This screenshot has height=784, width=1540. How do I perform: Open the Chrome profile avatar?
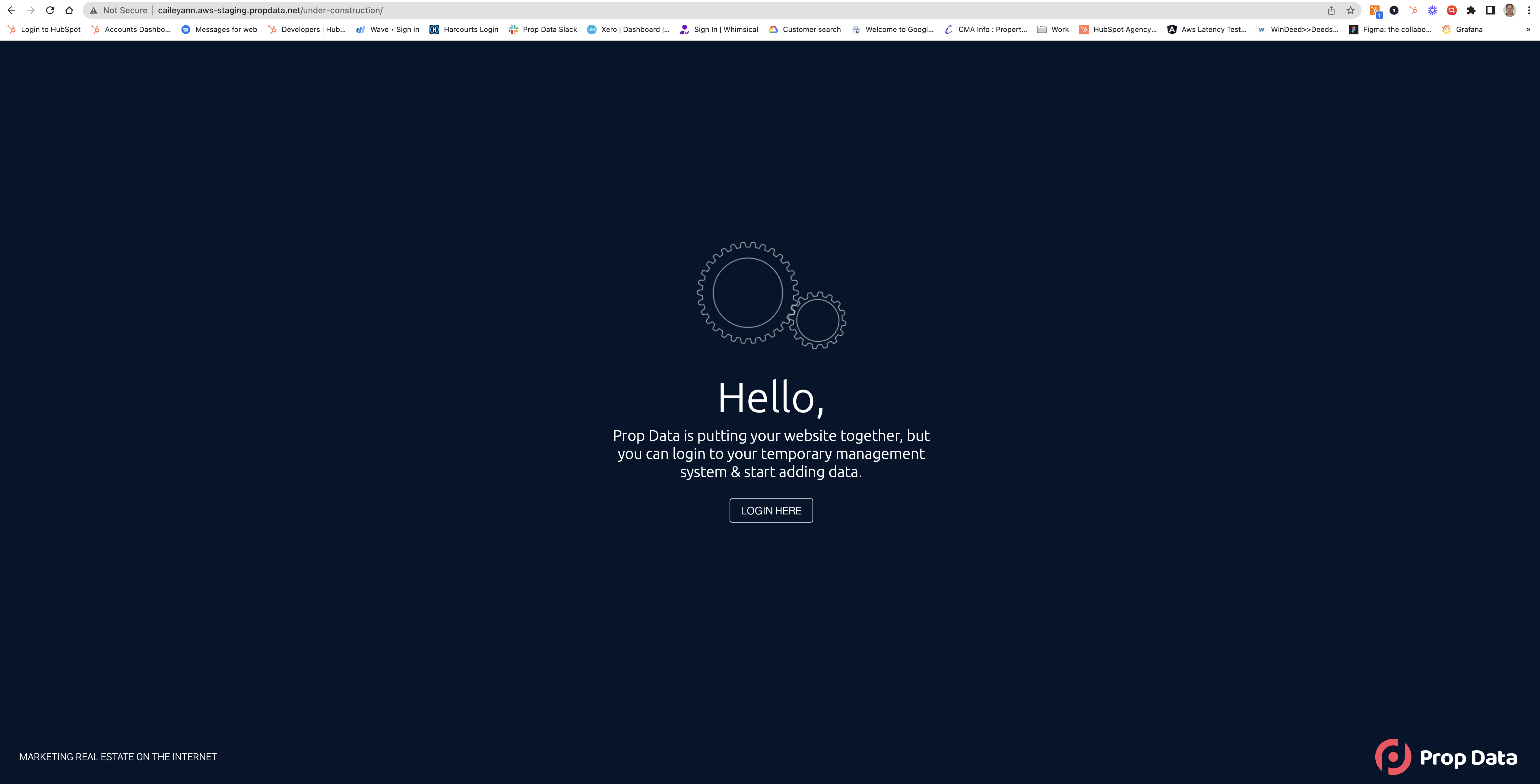pos(1510,10)
